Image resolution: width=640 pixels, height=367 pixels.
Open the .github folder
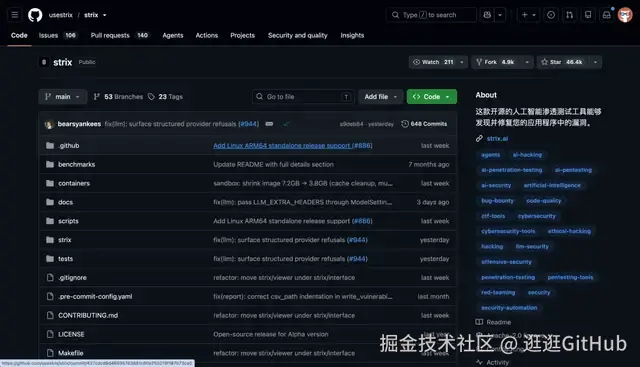pos(69,146)
